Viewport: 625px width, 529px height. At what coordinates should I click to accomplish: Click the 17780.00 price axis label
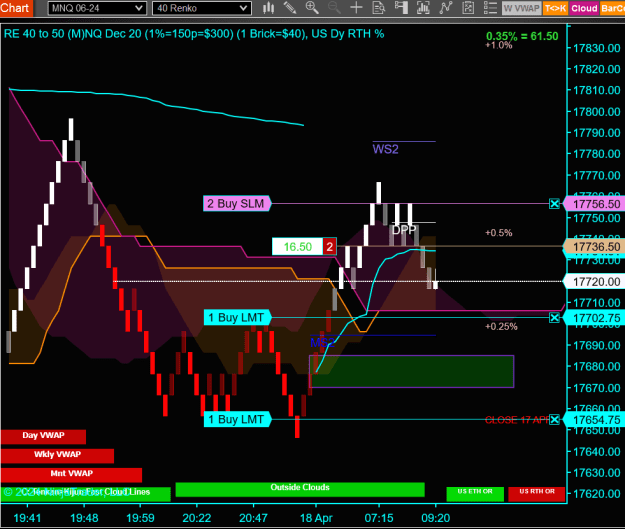point(597,154)
